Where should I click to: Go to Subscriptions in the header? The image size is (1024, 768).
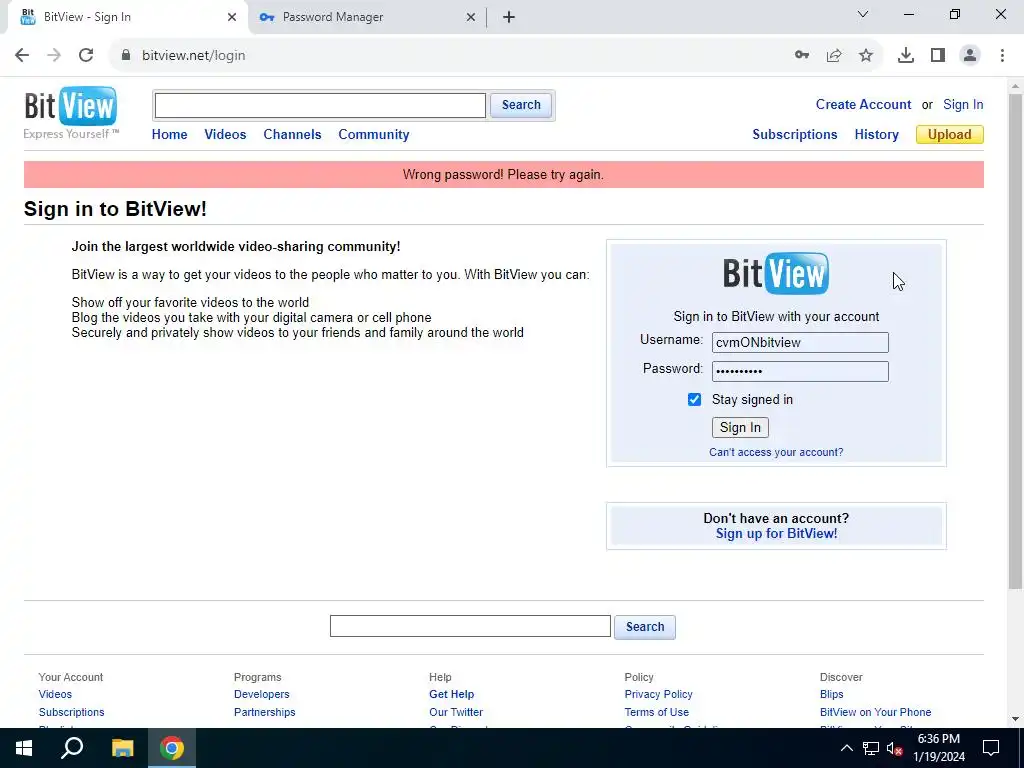click(x=795, y=135)
